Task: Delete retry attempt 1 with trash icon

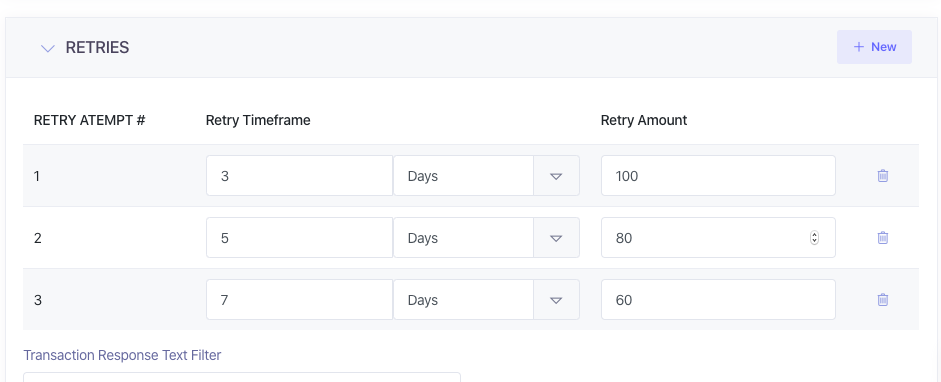Action: [882, 176]
